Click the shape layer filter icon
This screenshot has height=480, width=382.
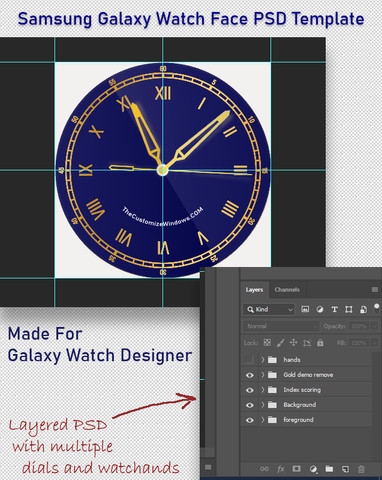(x=349, y=310)
